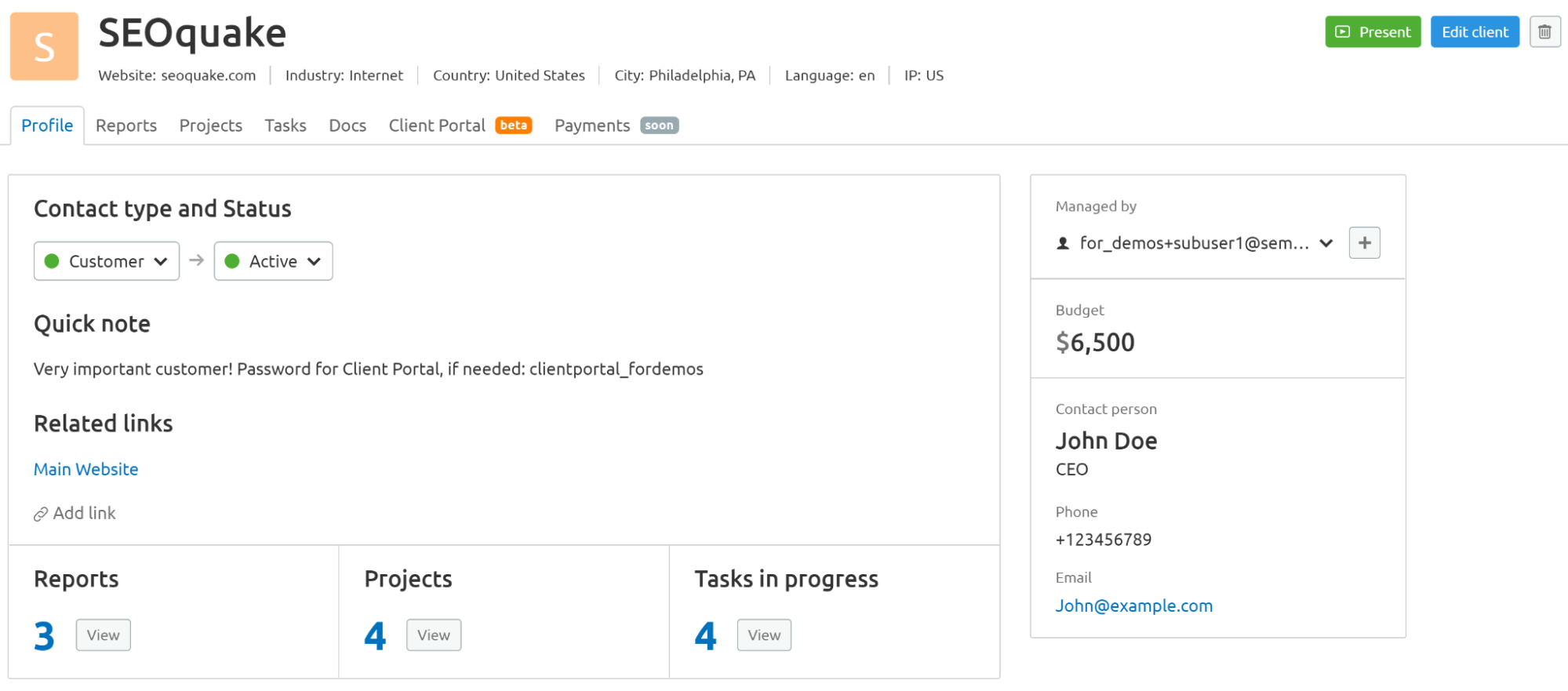
Task: Click the Edit client button
Action: pos(1475,32)
